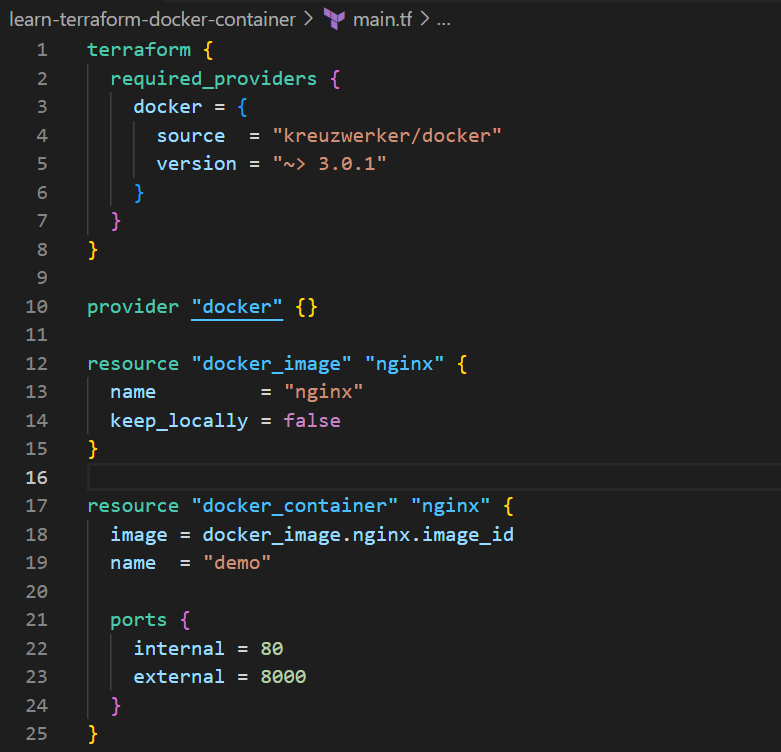This screenshot has height=752, width=781.
Task: Expand chevron after learn-terraform-docker-container breadcrumb
Action: pos(308,19)
